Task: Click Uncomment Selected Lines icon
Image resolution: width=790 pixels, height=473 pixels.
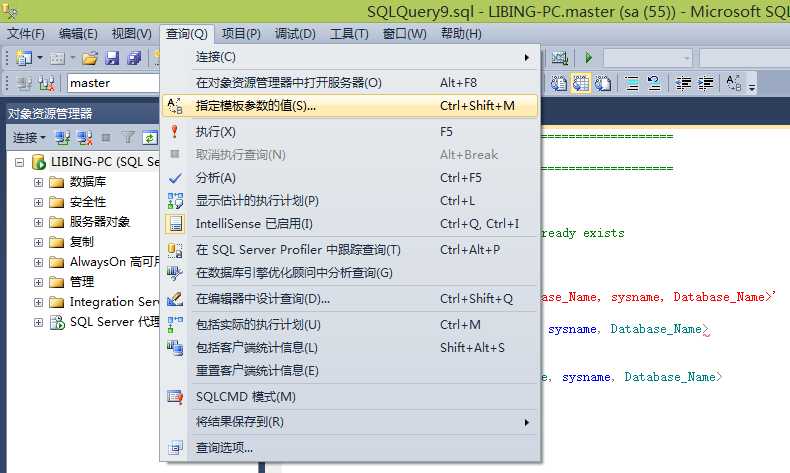Action: click(653, 83)
